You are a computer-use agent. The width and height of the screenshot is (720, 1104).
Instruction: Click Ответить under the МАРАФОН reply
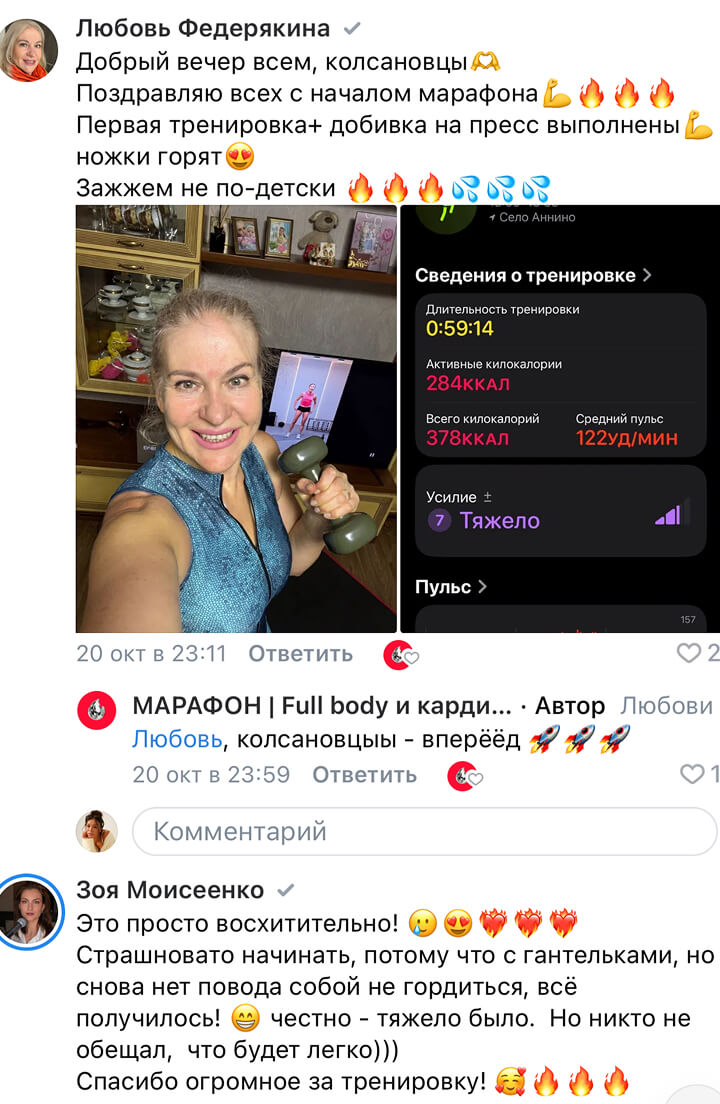tap(365, 775)
